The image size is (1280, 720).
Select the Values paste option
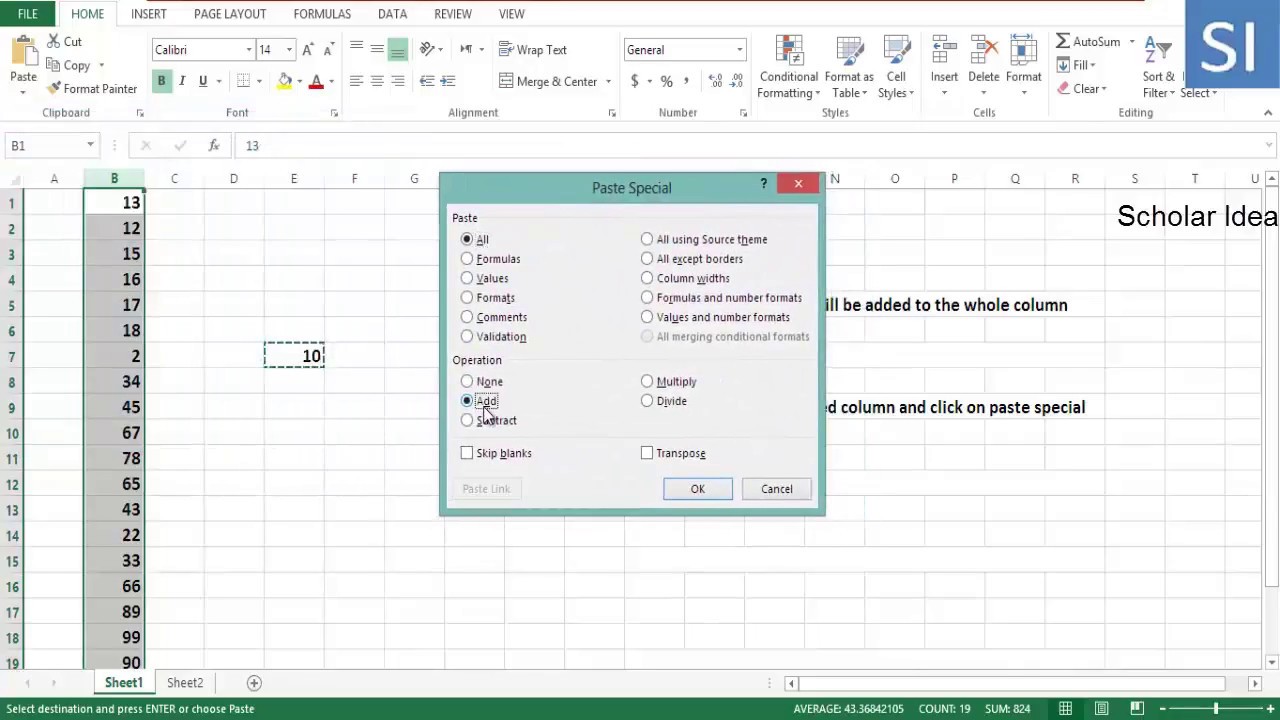tap(467, 278)
